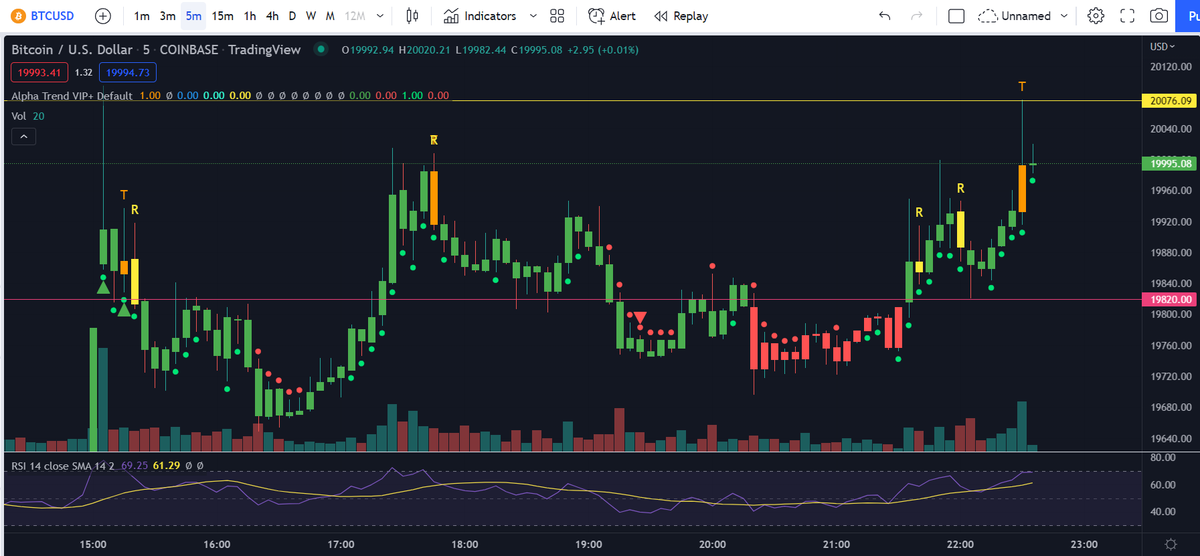Click the RSI SMA value 61.29
Image resolution: width=1200 pixels, height=556 pixels.
point(166,466)
